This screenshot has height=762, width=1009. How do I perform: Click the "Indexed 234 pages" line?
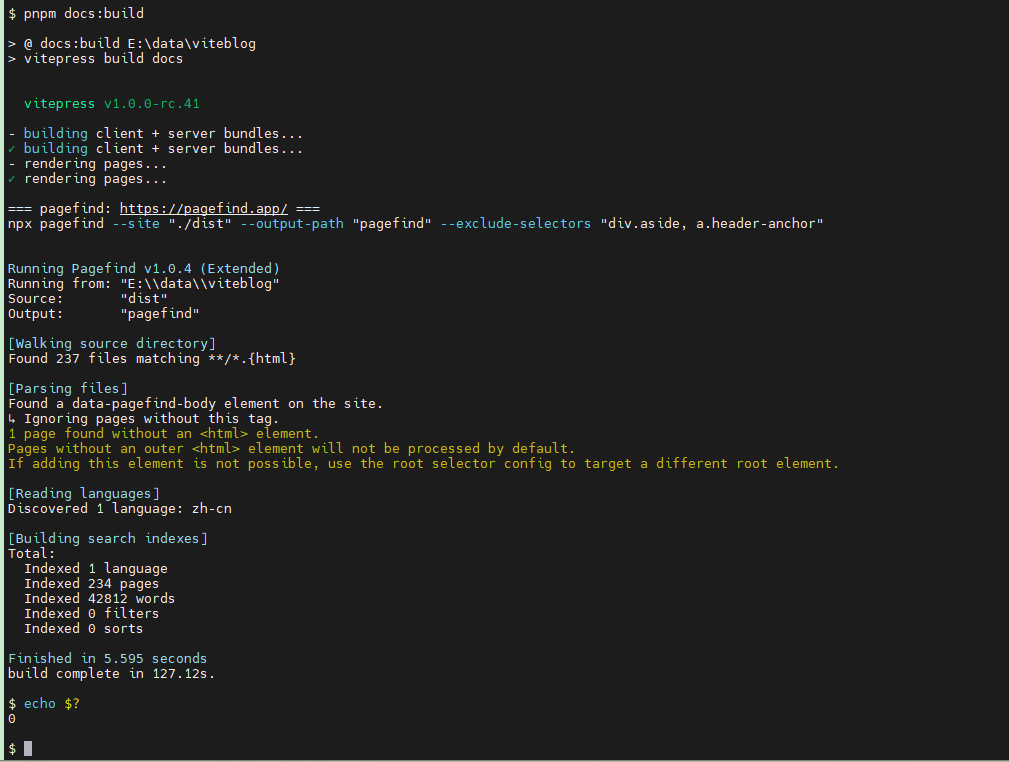click(91, 583)
